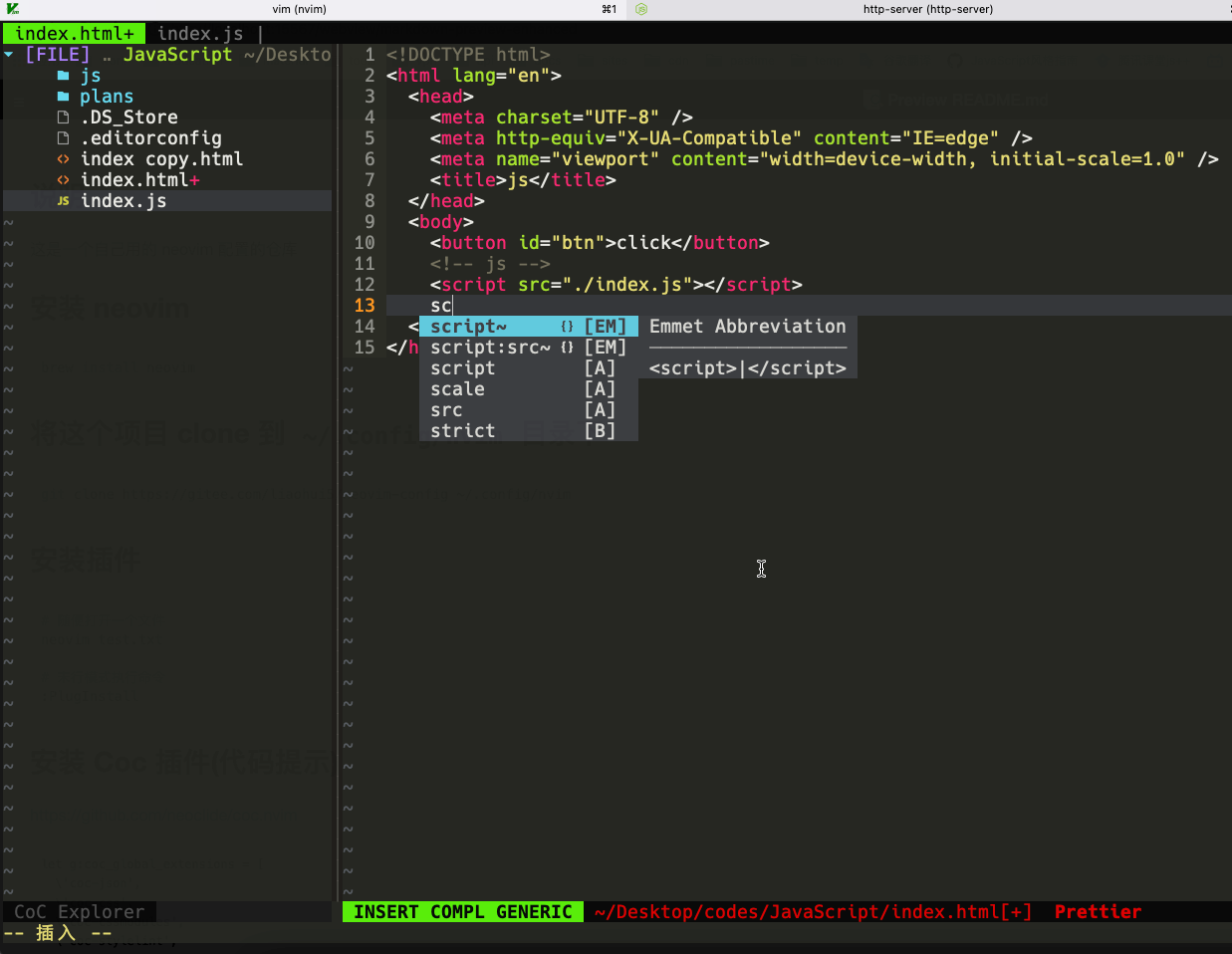Click the Emmet Abbreviation preview title
The image size is (1232, 954).
(748, 327)
